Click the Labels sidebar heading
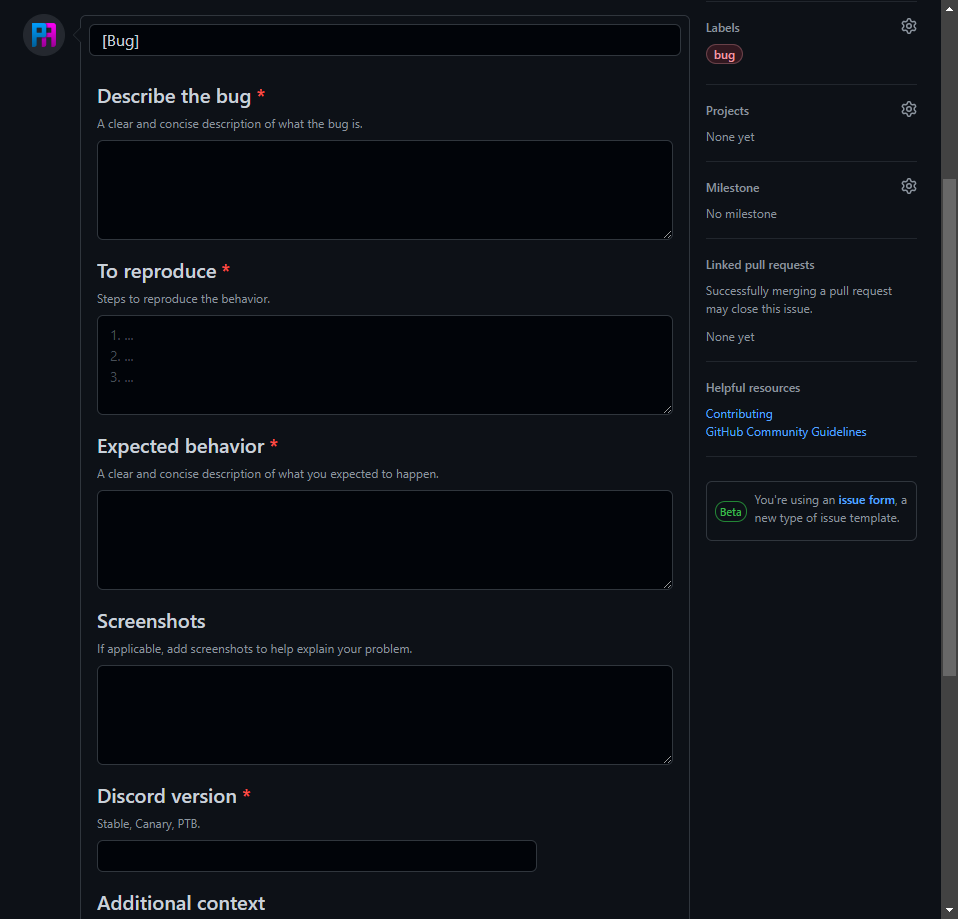958x919 pixels. [723, 28]
